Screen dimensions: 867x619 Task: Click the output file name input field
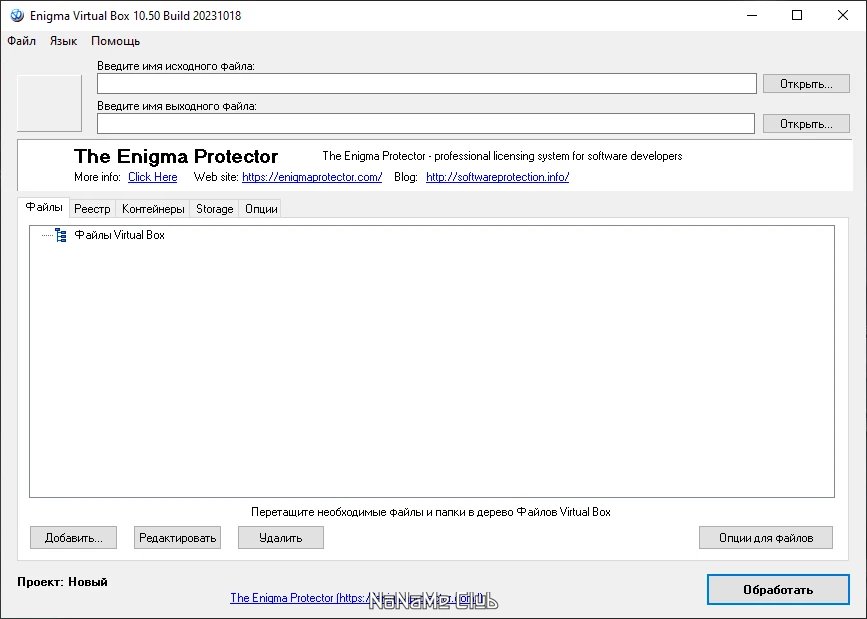pyautogui.click(x=426, y=123)
